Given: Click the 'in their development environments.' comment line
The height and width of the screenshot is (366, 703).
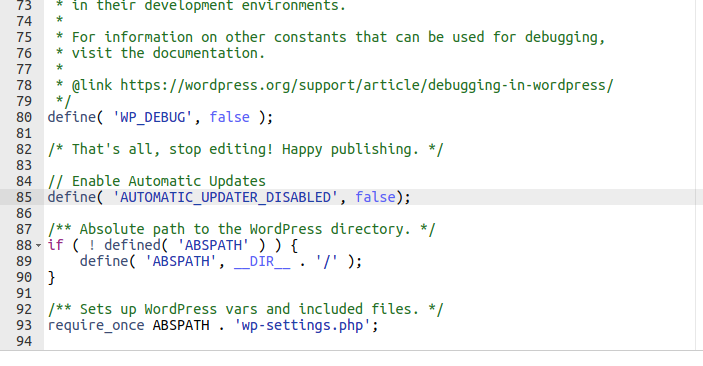Looking at the screenshot, I should [201, 6].
